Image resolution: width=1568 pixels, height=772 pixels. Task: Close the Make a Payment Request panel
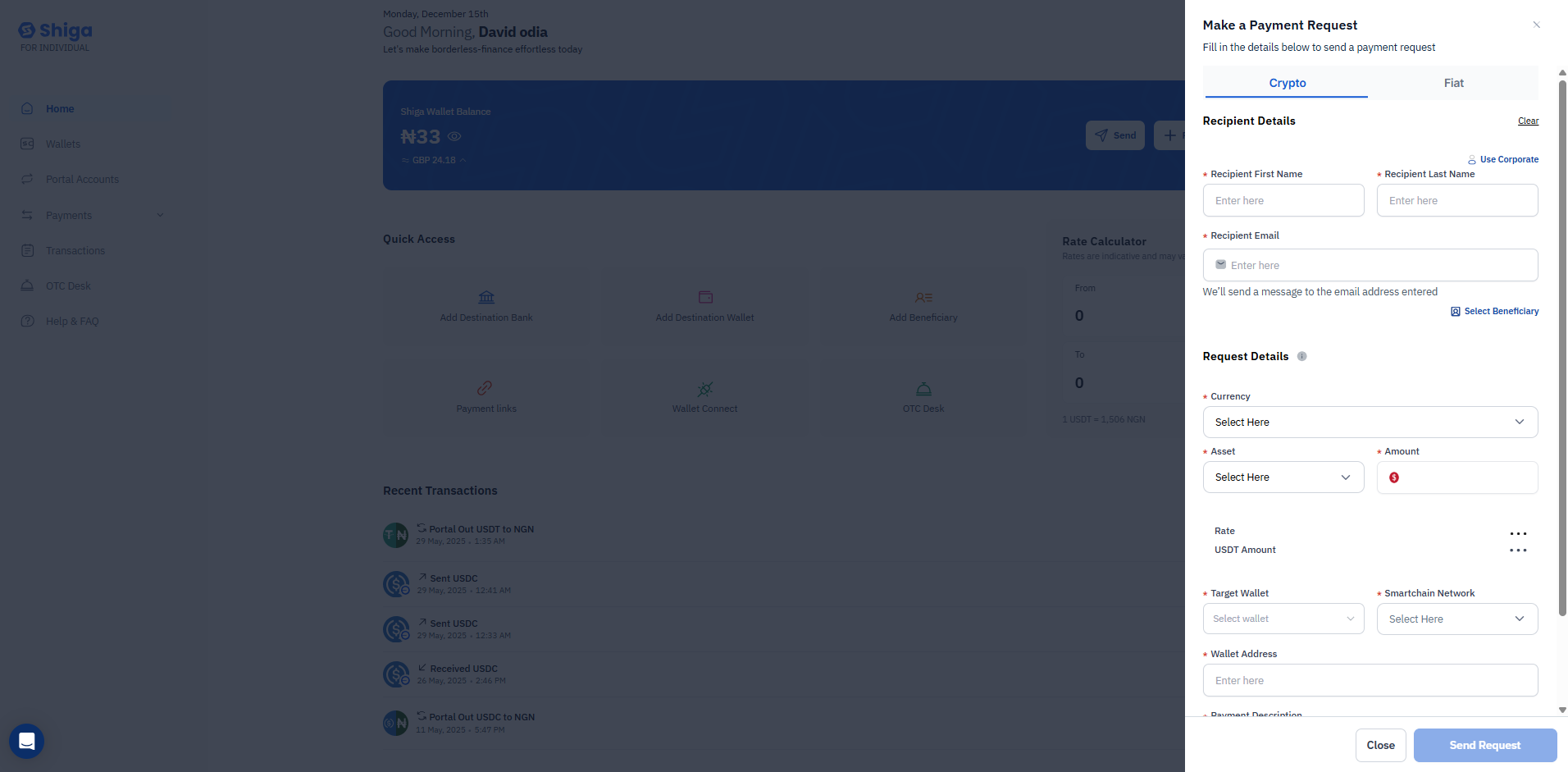(1536, 25)
